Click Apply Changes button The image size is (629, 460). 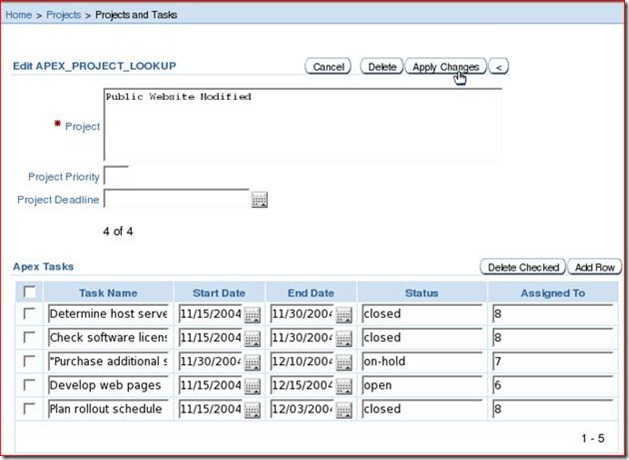(446, 67)
